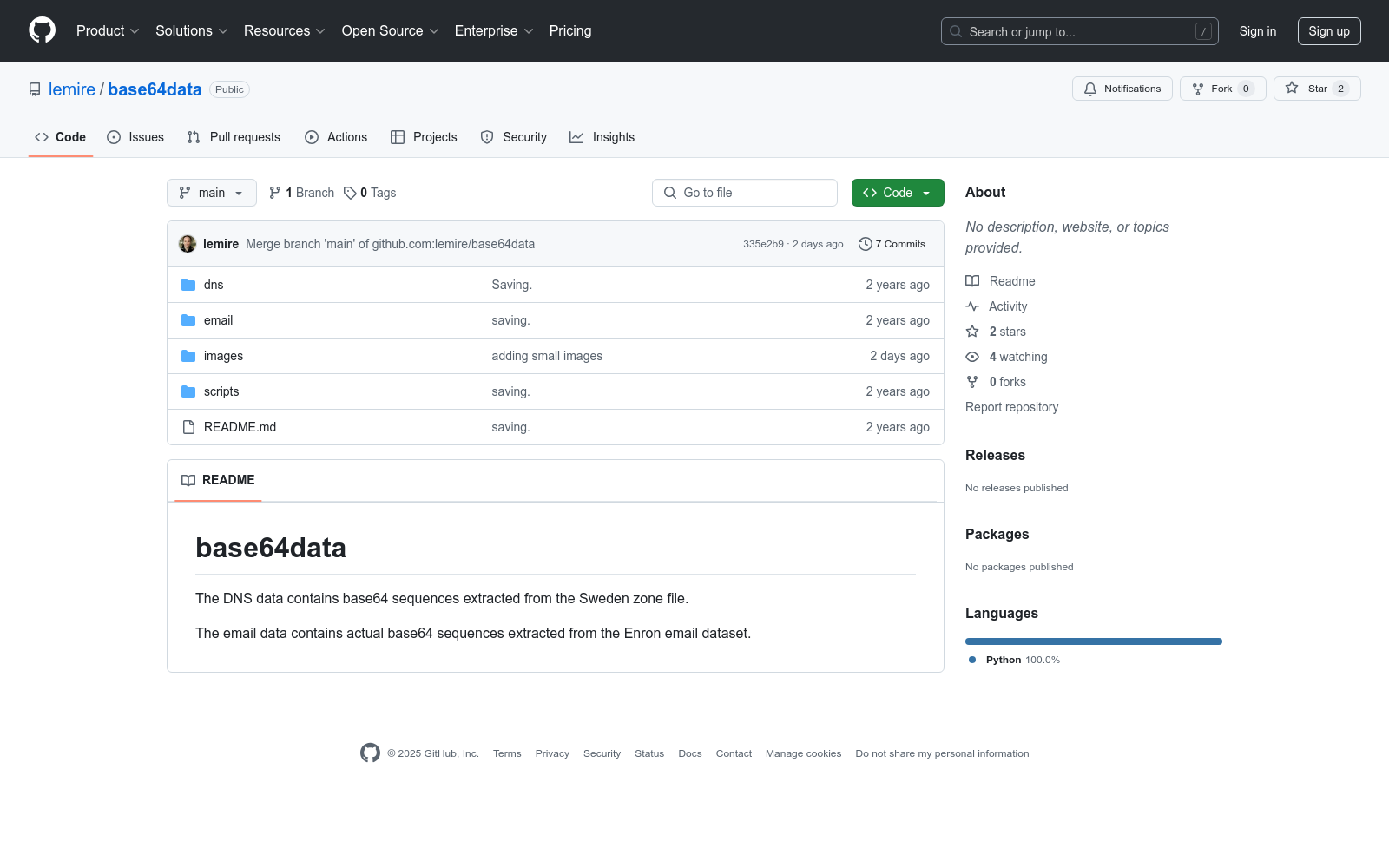Open the base64data repository link
Screen dimensions: 1389x868
pyautogui.click(x=155, y=89)
